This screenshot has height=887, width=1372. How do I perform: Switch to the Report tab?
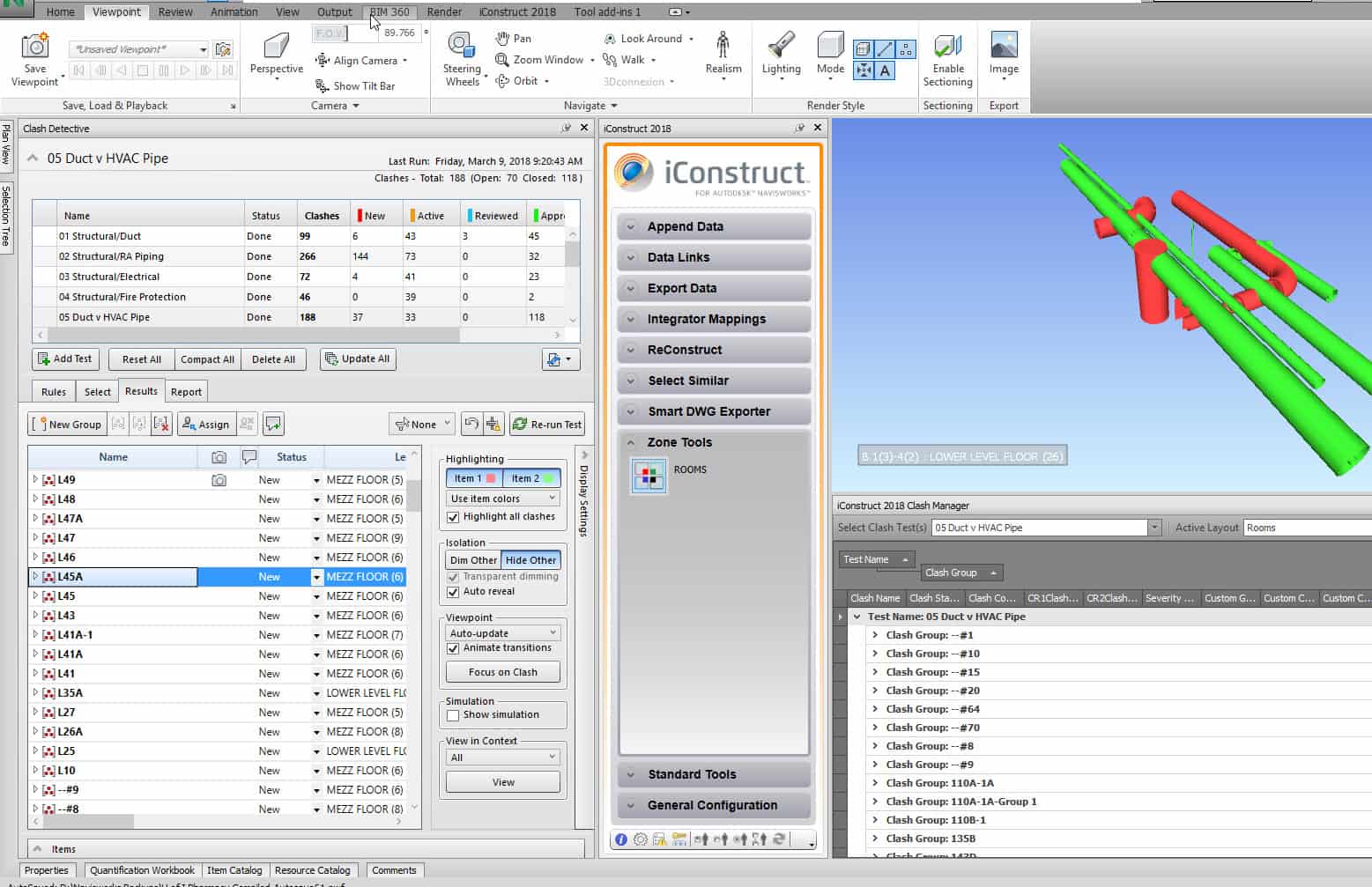point(186,392)
